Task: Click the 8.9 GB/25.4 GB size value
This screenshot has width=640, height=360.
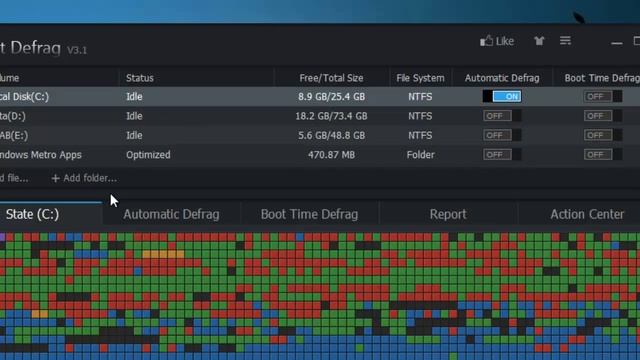Action: point(331,97)
